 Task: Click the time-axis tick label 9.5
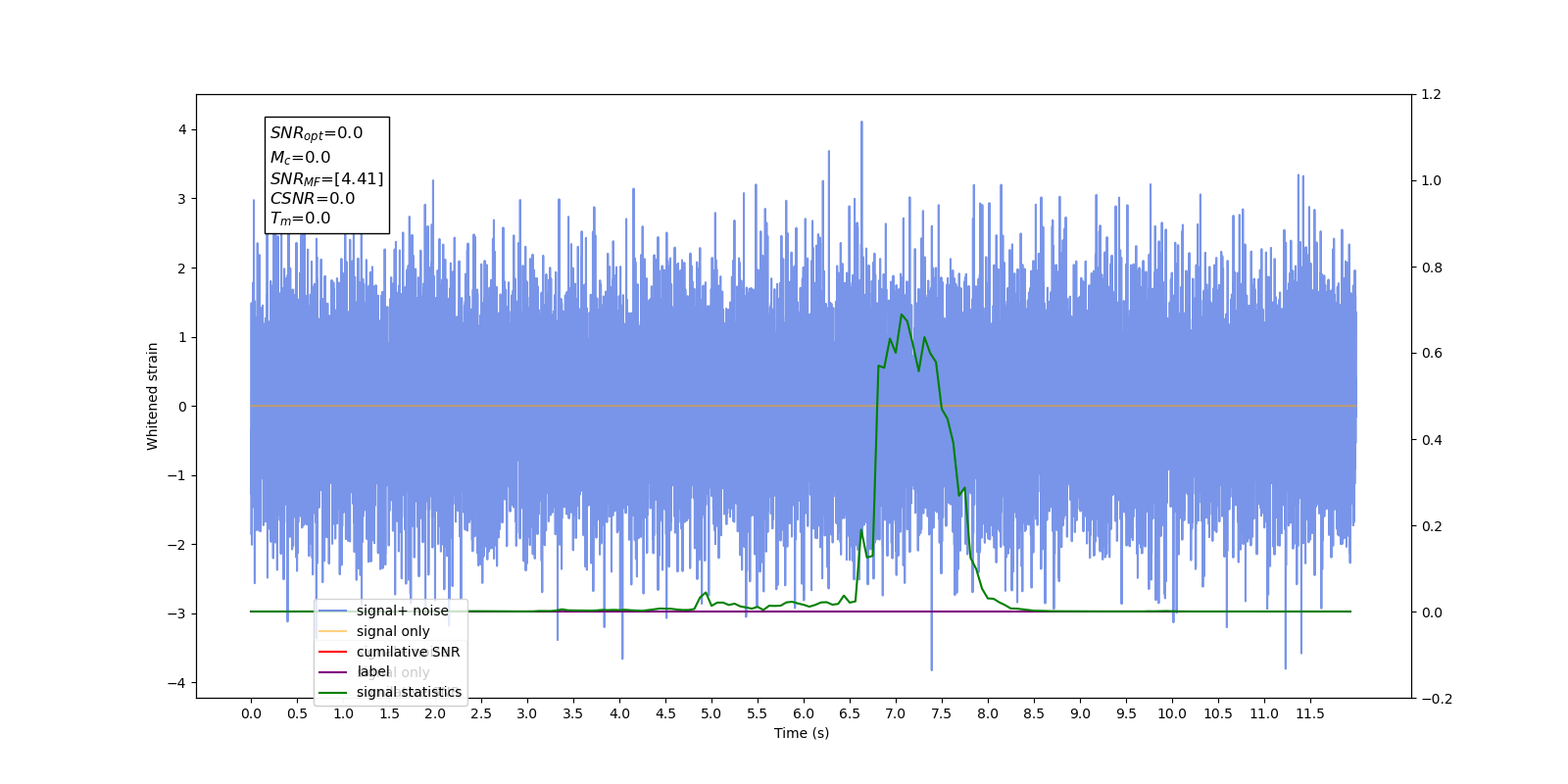[1126, 713]
